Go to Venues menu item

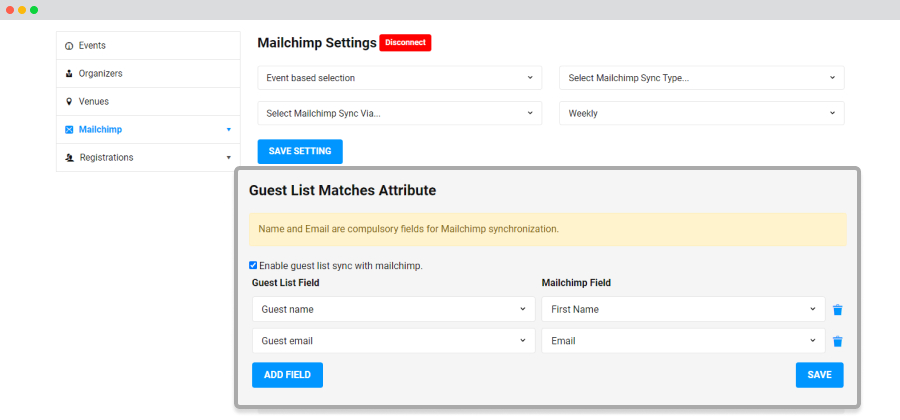point(148,102)
